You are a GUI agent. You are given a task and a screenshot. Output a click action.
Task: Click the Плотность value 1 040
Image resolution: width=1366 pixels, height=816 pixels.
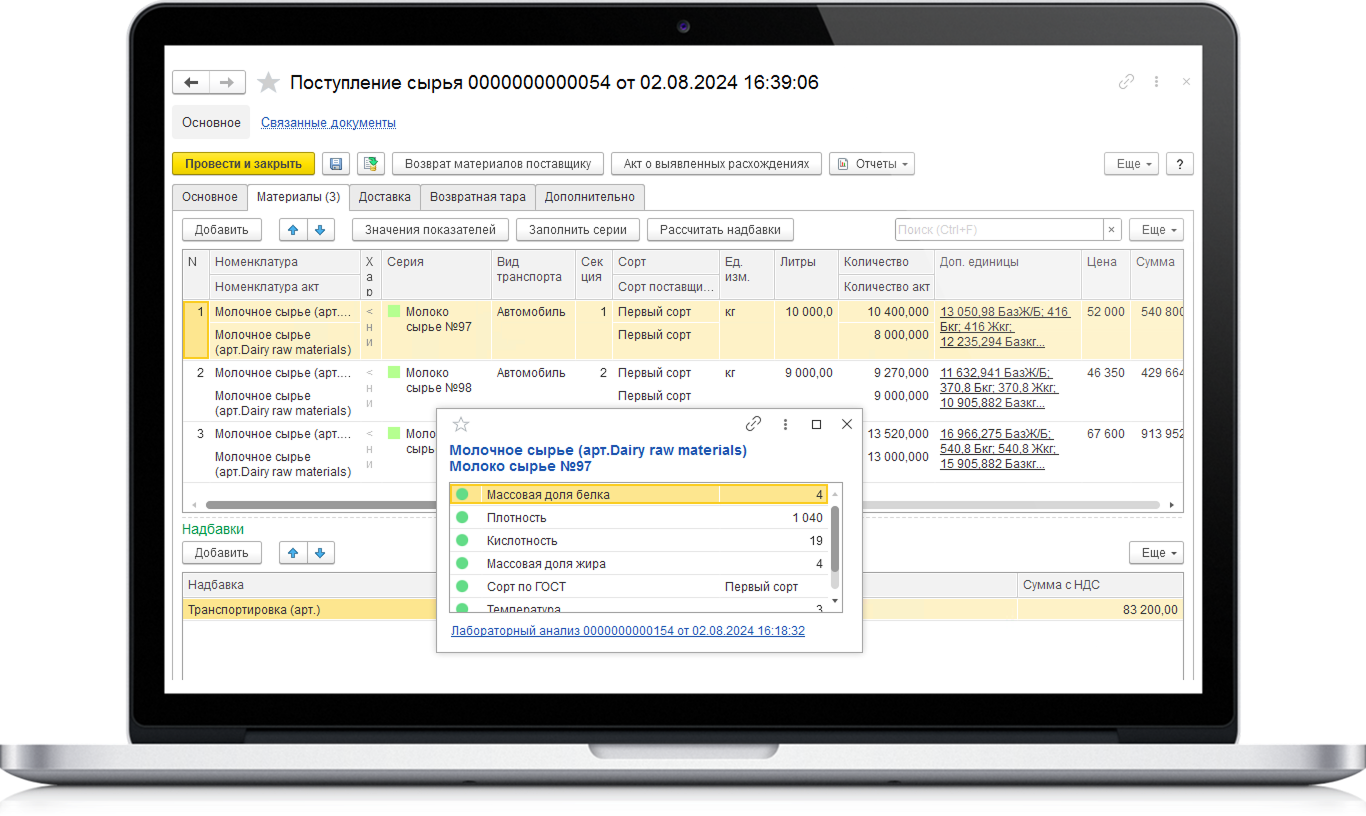807,518
